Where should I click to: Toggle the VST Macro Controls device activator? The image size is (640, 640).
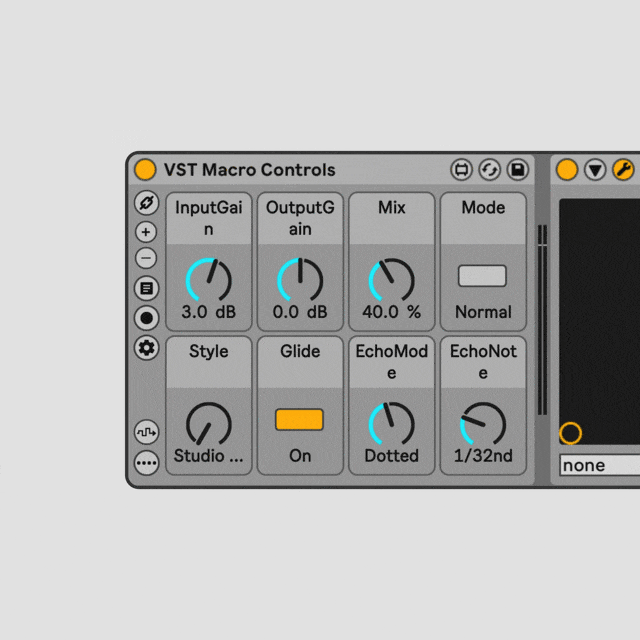145,169
